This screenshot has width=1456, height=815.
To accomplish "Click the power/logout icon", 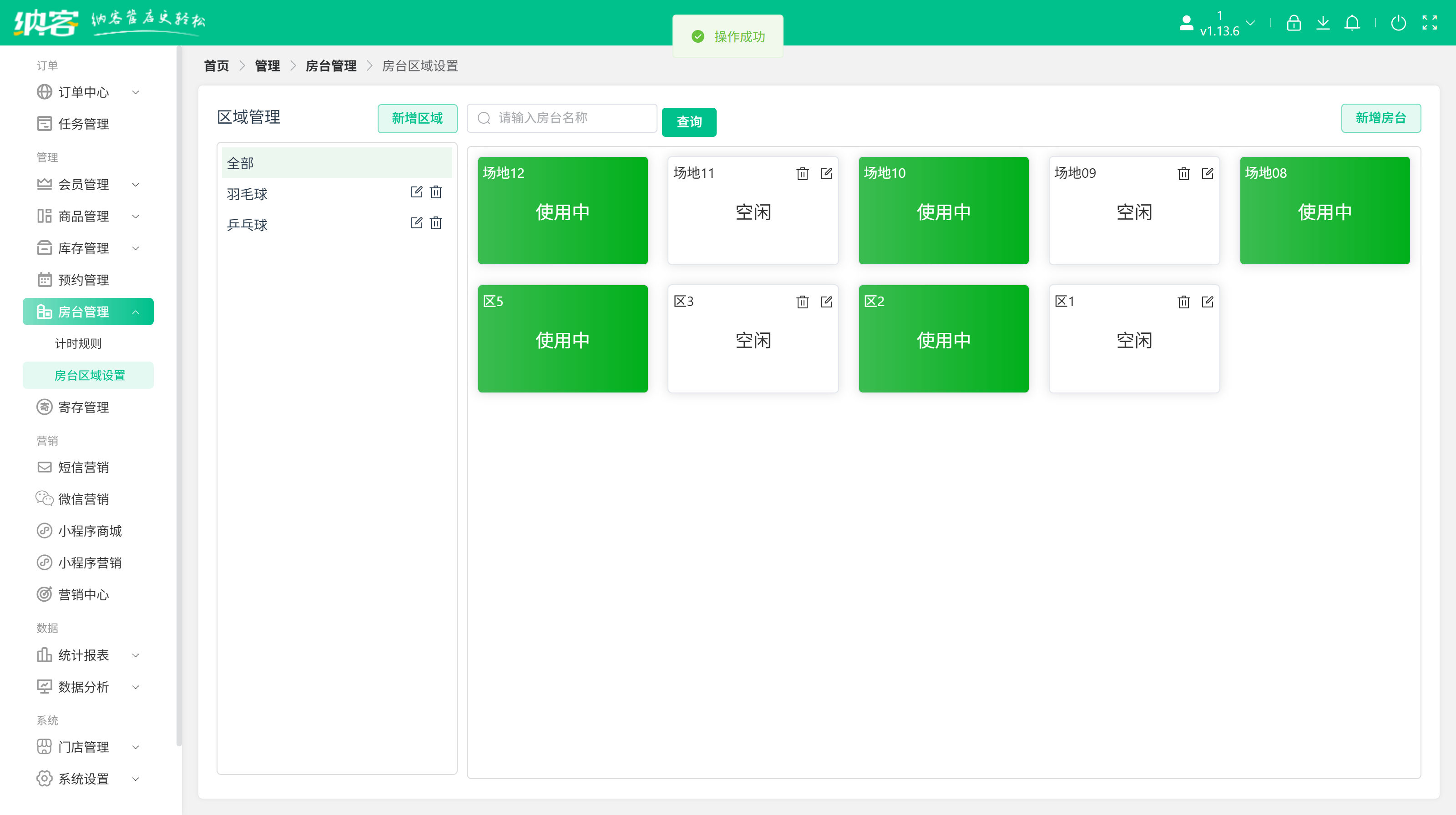I will [x=1398, y=23].
